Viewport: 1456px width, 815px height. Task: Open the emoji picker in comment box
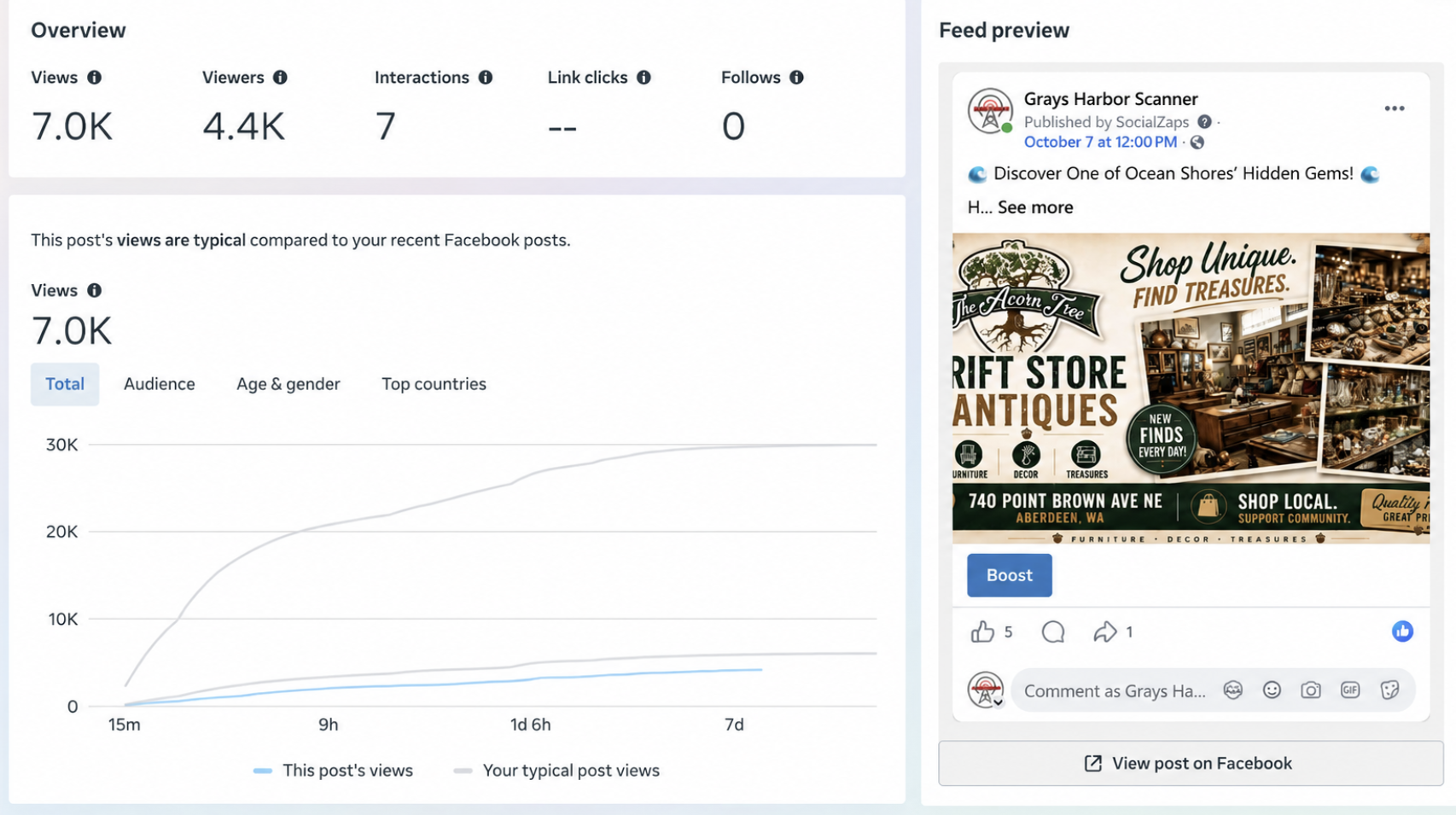(x=1272, y=690)
